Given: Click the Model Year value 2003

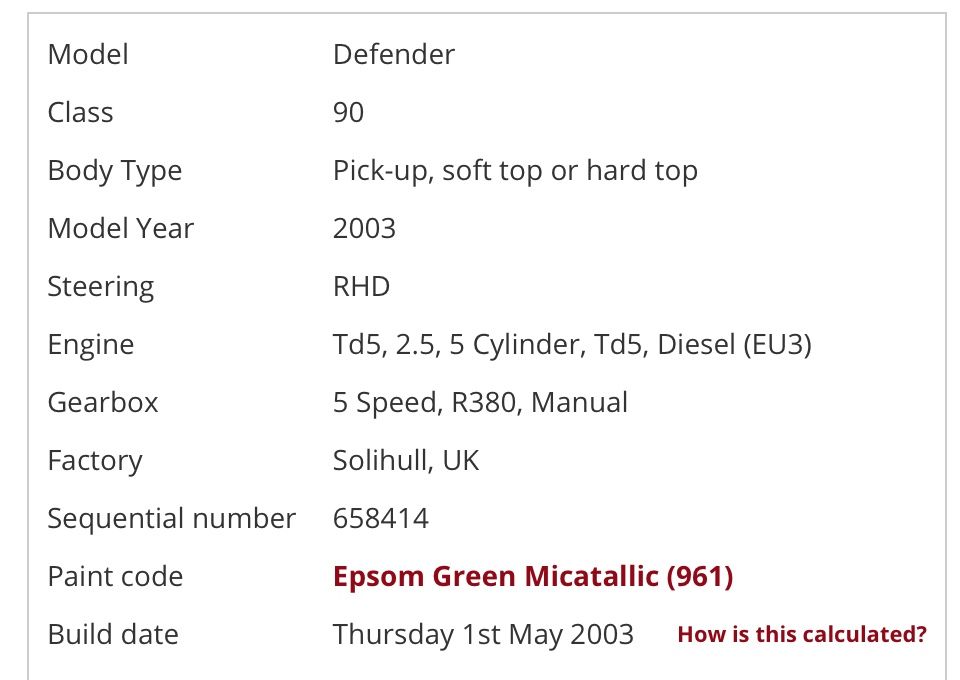Looking at the screenshot, I should point(364,228).
